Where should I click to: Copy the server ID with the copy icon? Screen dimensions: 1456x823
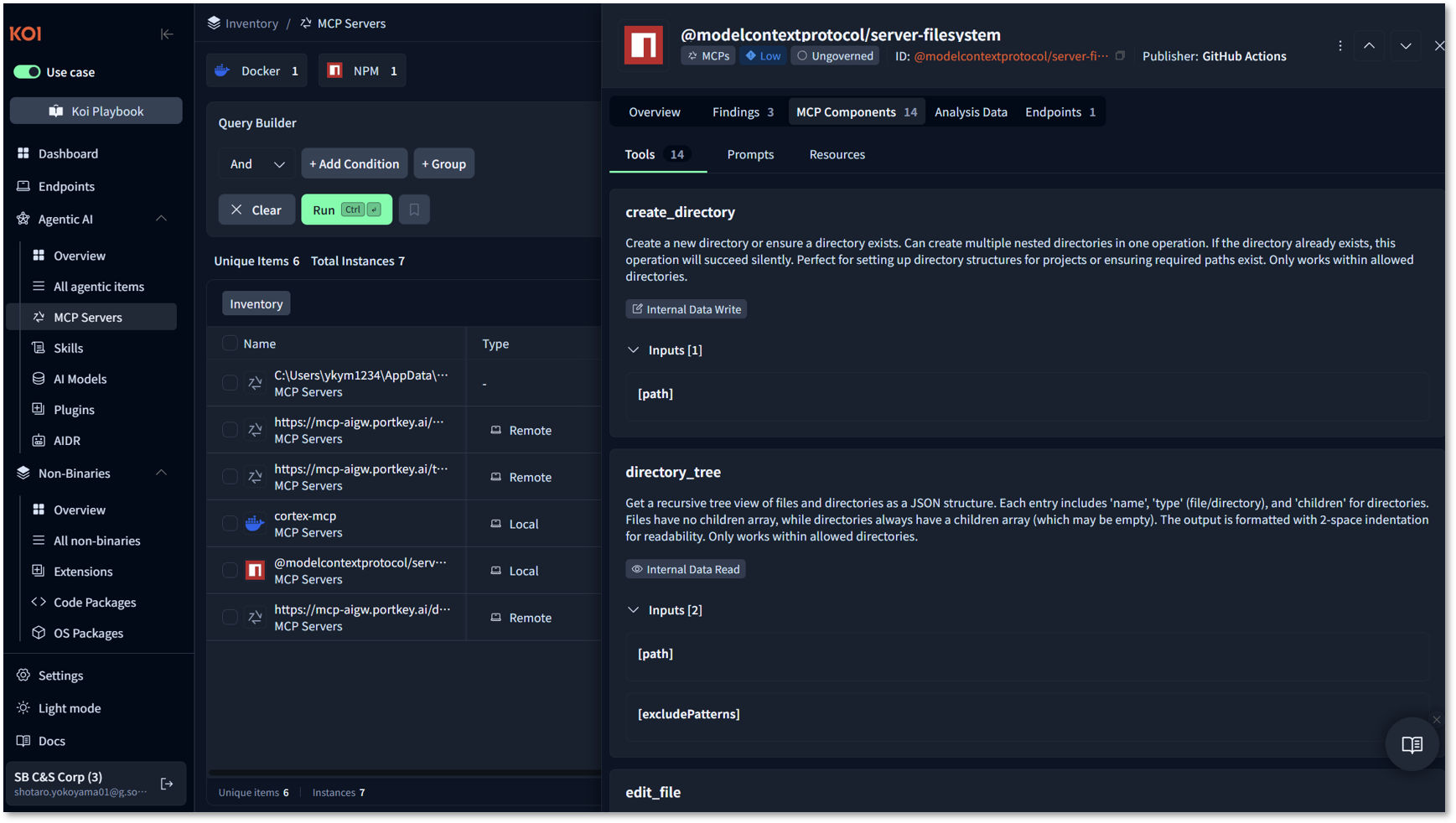point(1120,56)
